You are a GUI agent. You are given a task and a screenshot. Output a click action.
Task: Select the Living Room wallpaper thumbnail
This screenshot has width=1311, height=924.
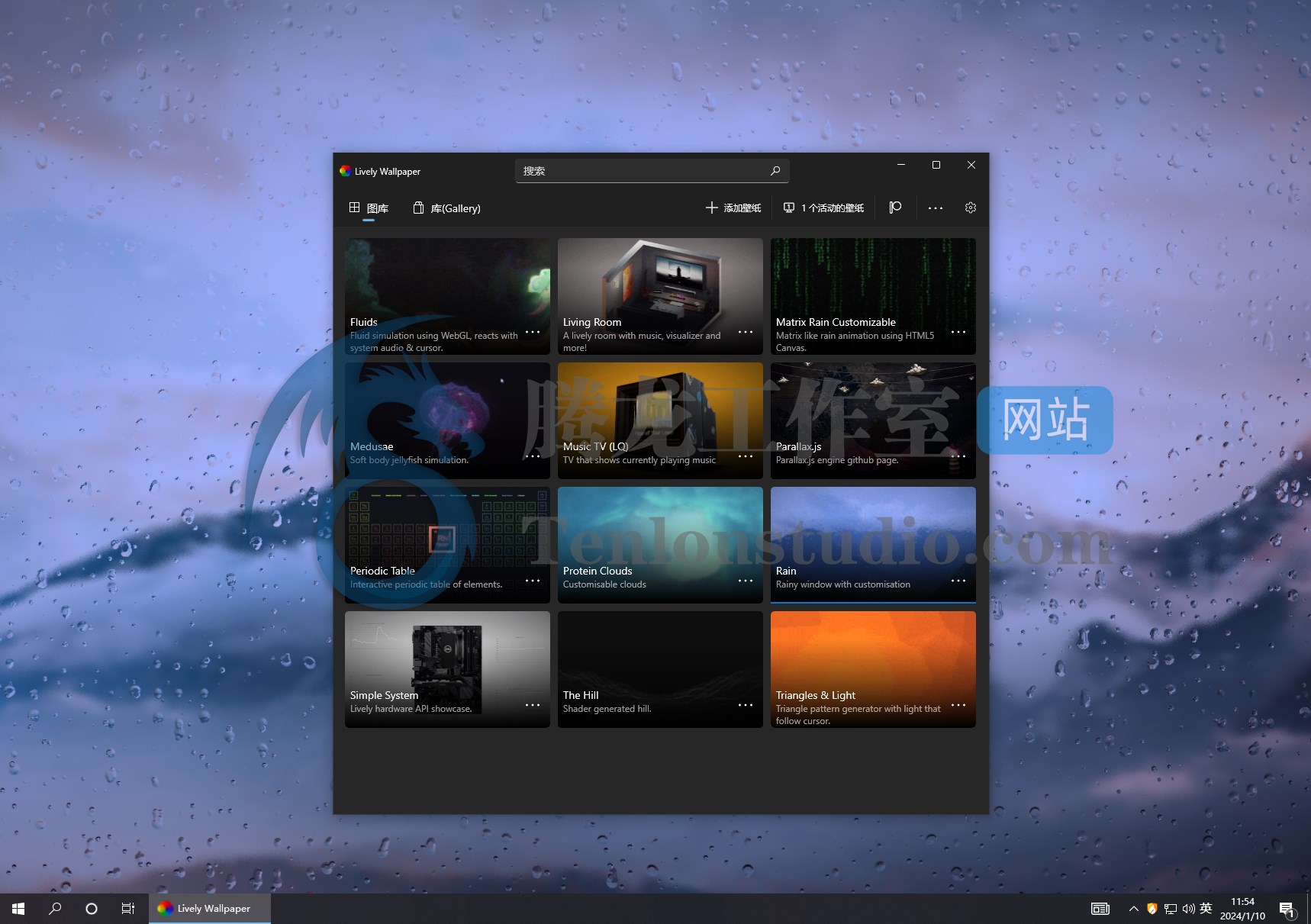[x=660, y=296]
